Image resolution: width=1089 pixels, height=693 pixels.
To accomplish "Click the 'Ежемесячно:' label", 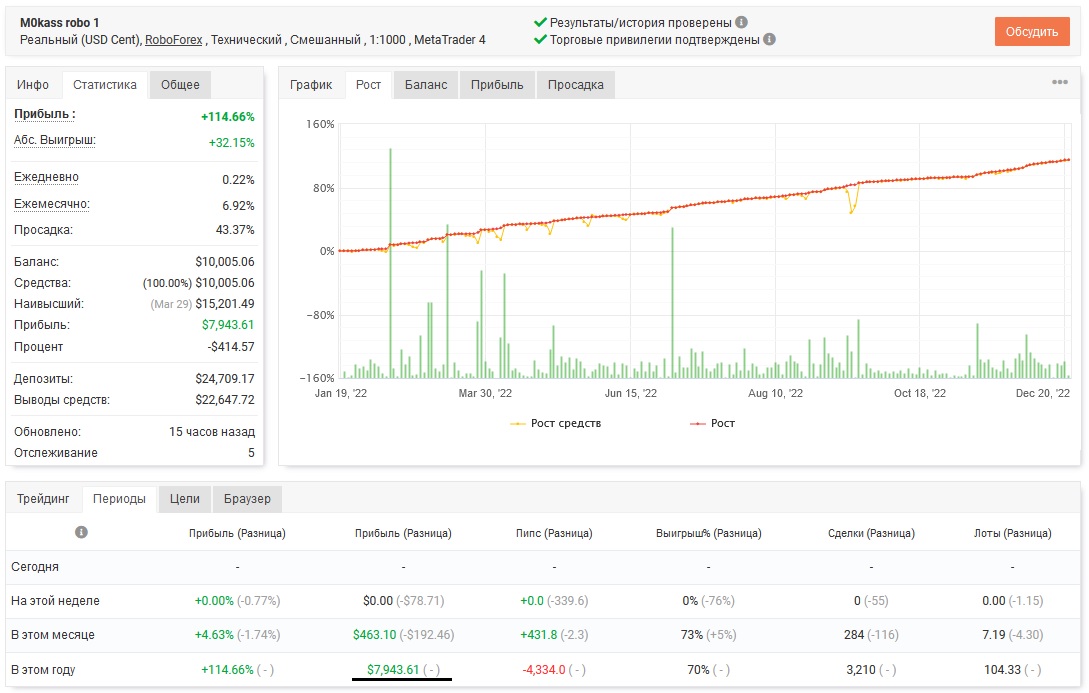I will coord(52,204).
